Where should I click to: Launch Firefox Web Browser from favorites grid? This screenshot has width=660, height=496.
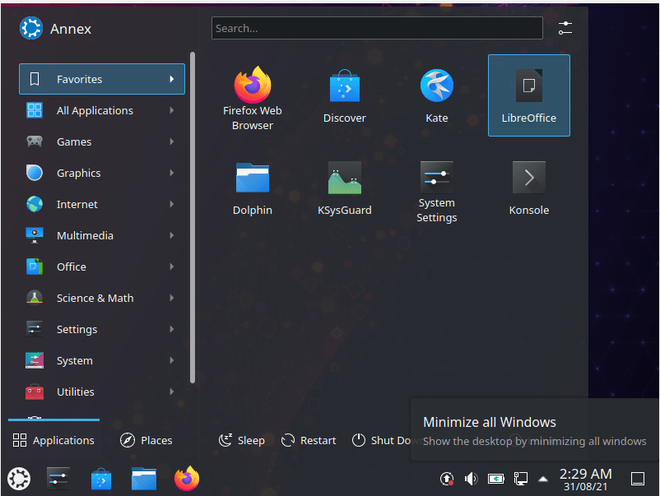[252, 98]
